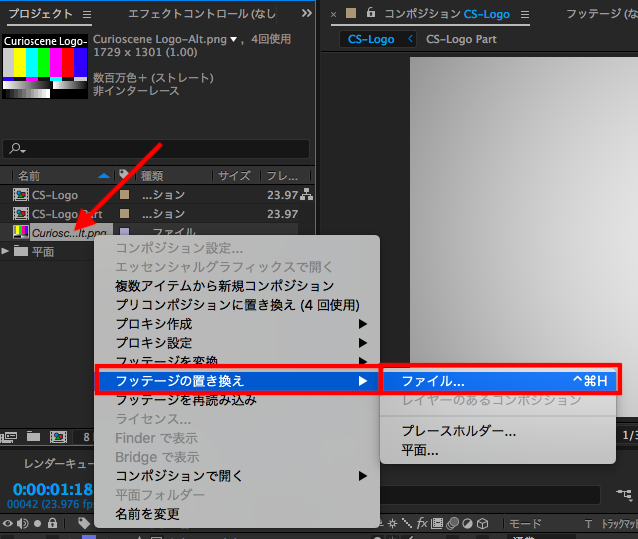
Task: Focus the timeline layer search field
Action: pyautogui.click(x=491, y=495)
